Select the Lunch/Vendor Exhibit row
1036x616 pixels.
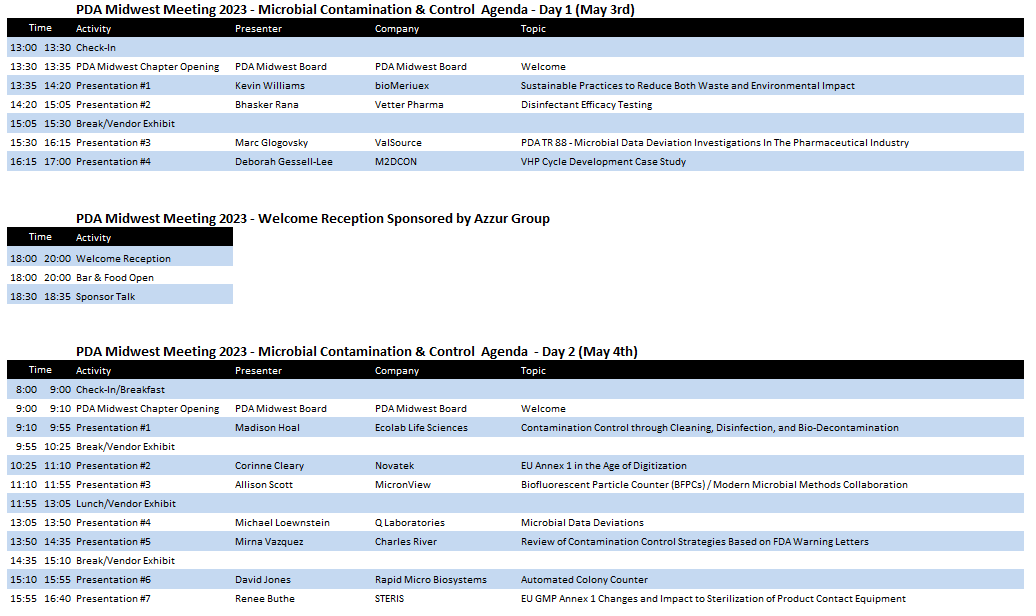pyautogui.click(x=515, y=504)
